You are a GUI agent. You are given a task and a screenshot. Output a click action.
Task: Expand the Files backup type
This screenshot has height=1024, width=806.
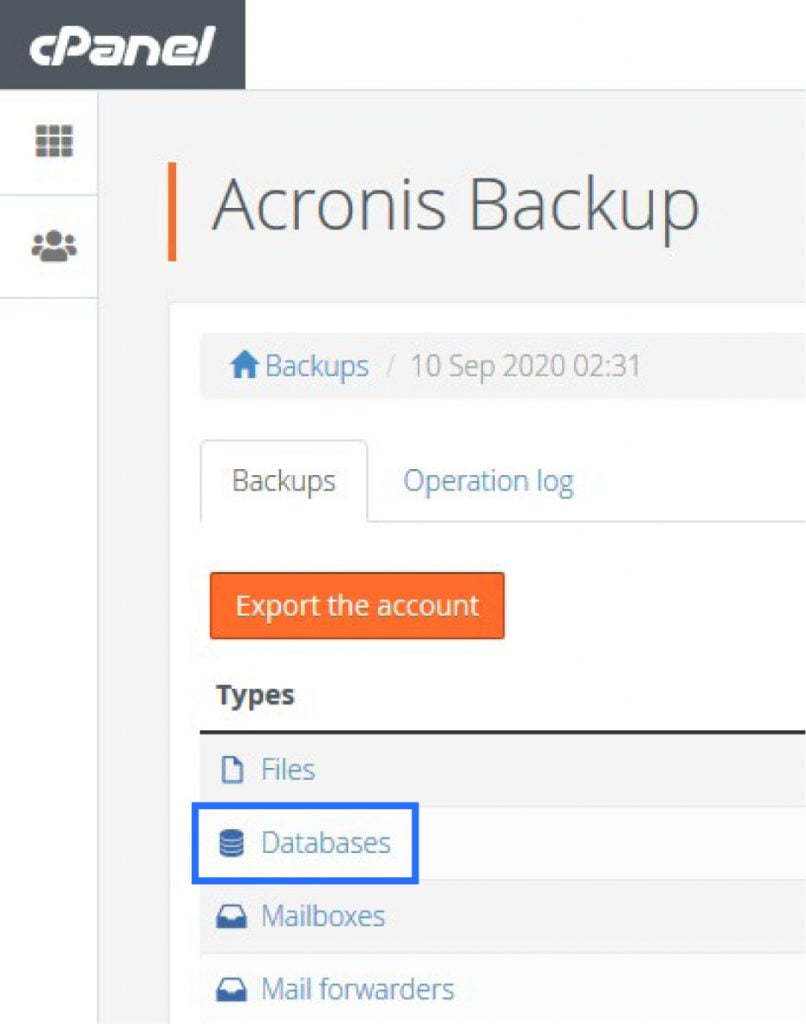click(289, 768)
